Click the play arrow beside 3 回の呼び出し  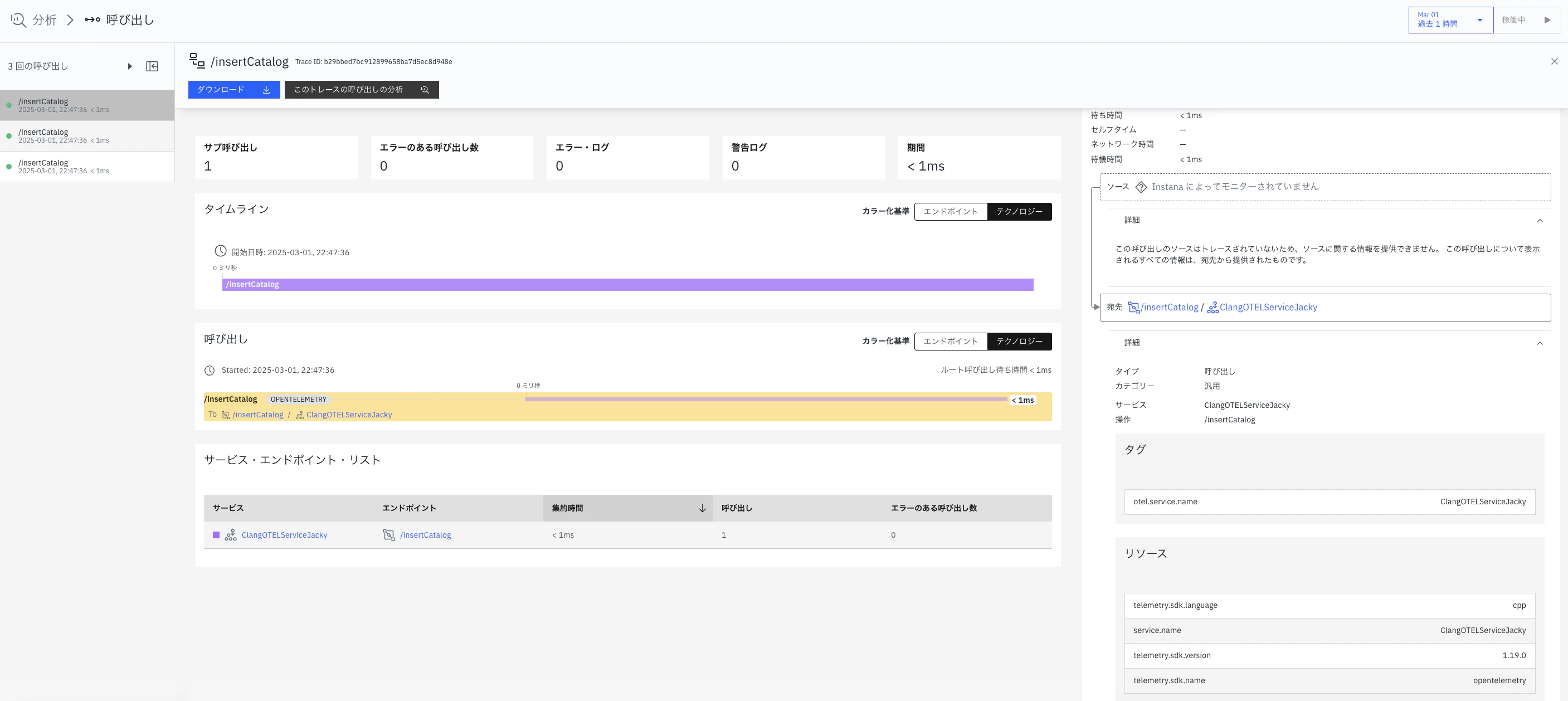pos(130,66)
